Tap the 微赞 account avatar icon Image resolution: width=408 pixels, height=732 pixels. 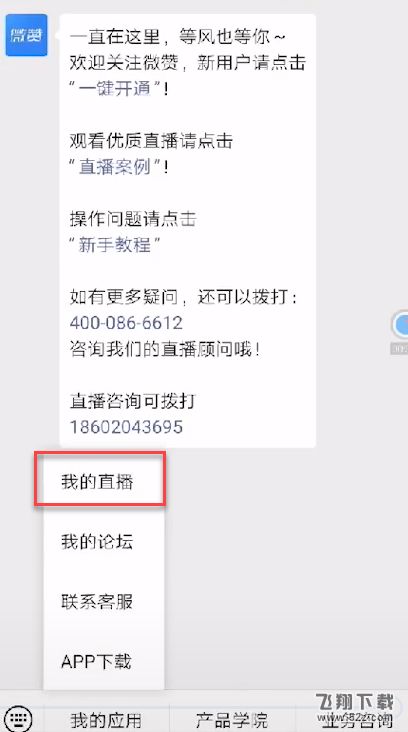pos(26,35)
